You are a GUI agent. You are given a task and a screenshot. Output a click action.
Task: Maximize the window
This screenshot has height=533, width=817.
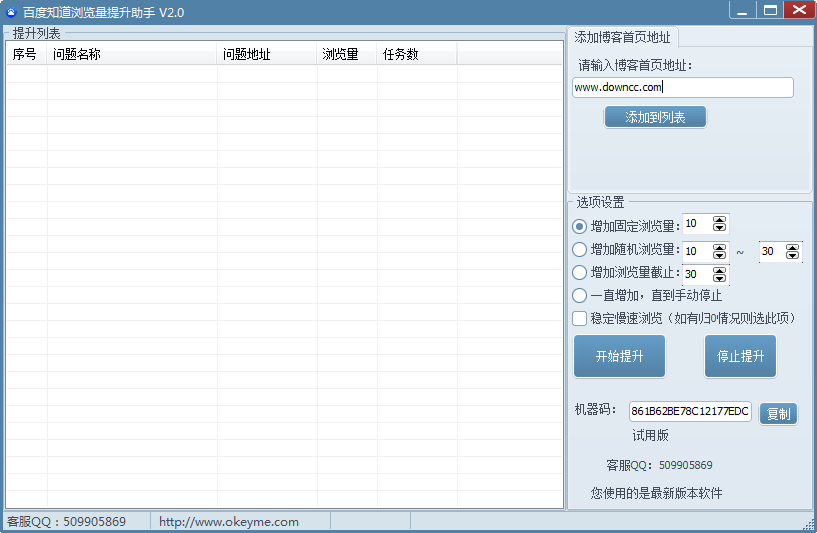coord(770,10)
